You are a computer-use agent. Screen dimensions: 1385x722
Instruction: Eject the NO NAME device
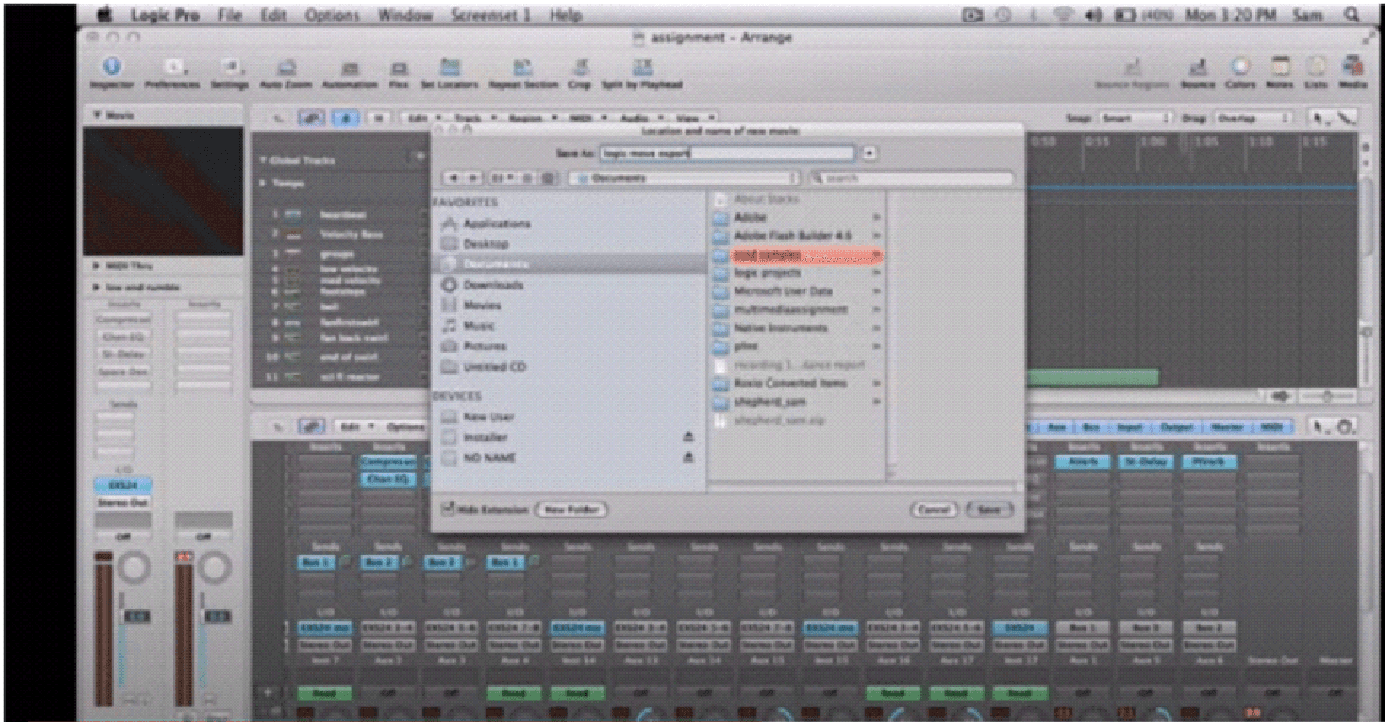[x=688, y=458]
